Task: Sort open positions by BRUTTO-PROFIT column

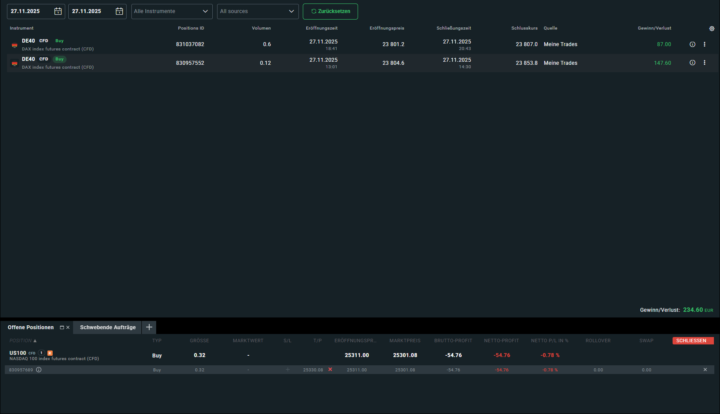Action: click(x=453, y=341)
